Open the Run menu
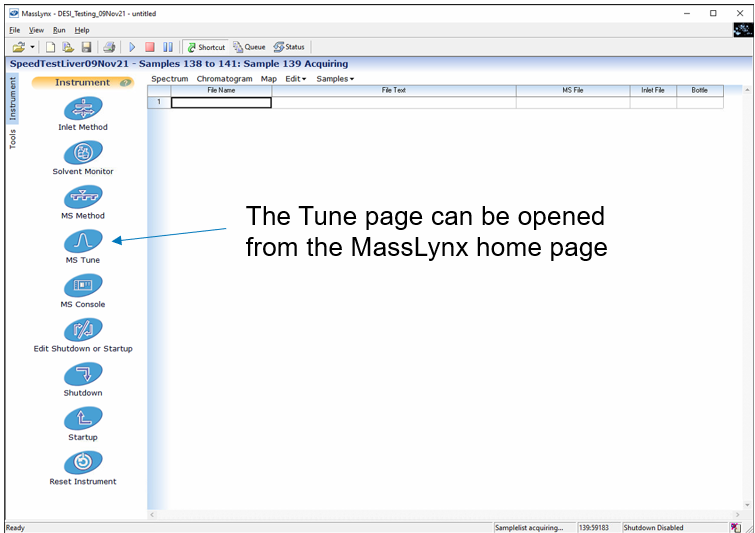Viewport: 755px width, 533px height. point(59,30)
